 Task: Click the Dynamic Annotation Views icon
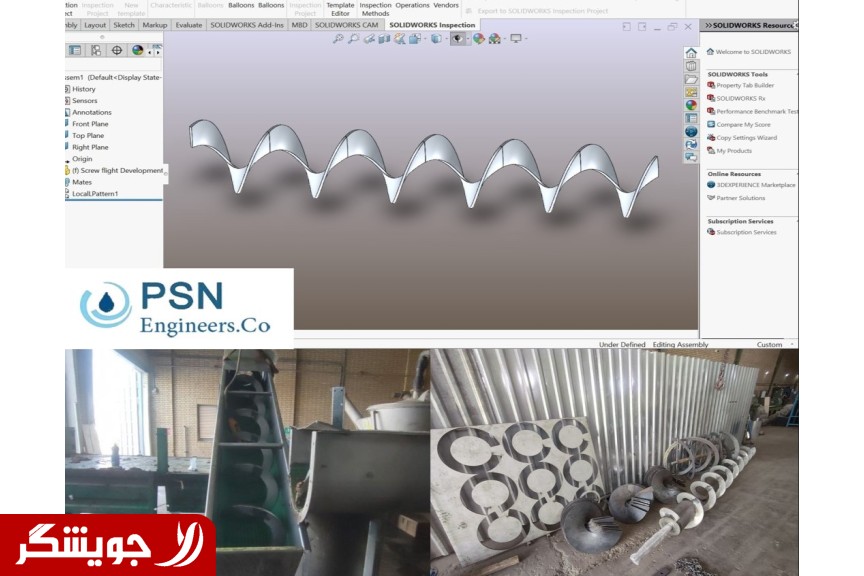[399, 39]
